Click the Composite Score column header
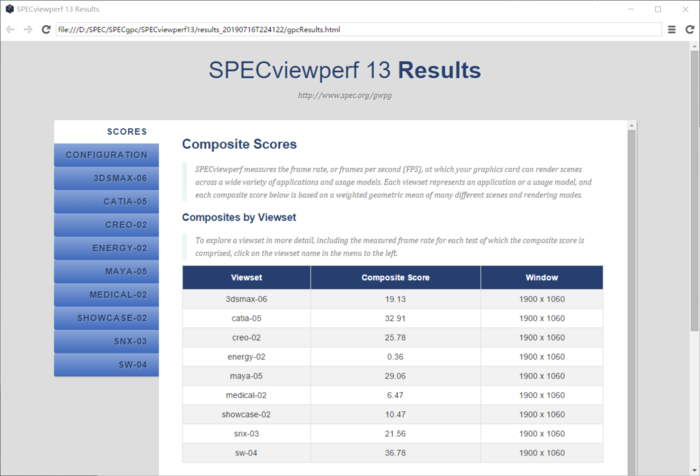The height and width of the screenshot is (476, 700). [396, 277]
